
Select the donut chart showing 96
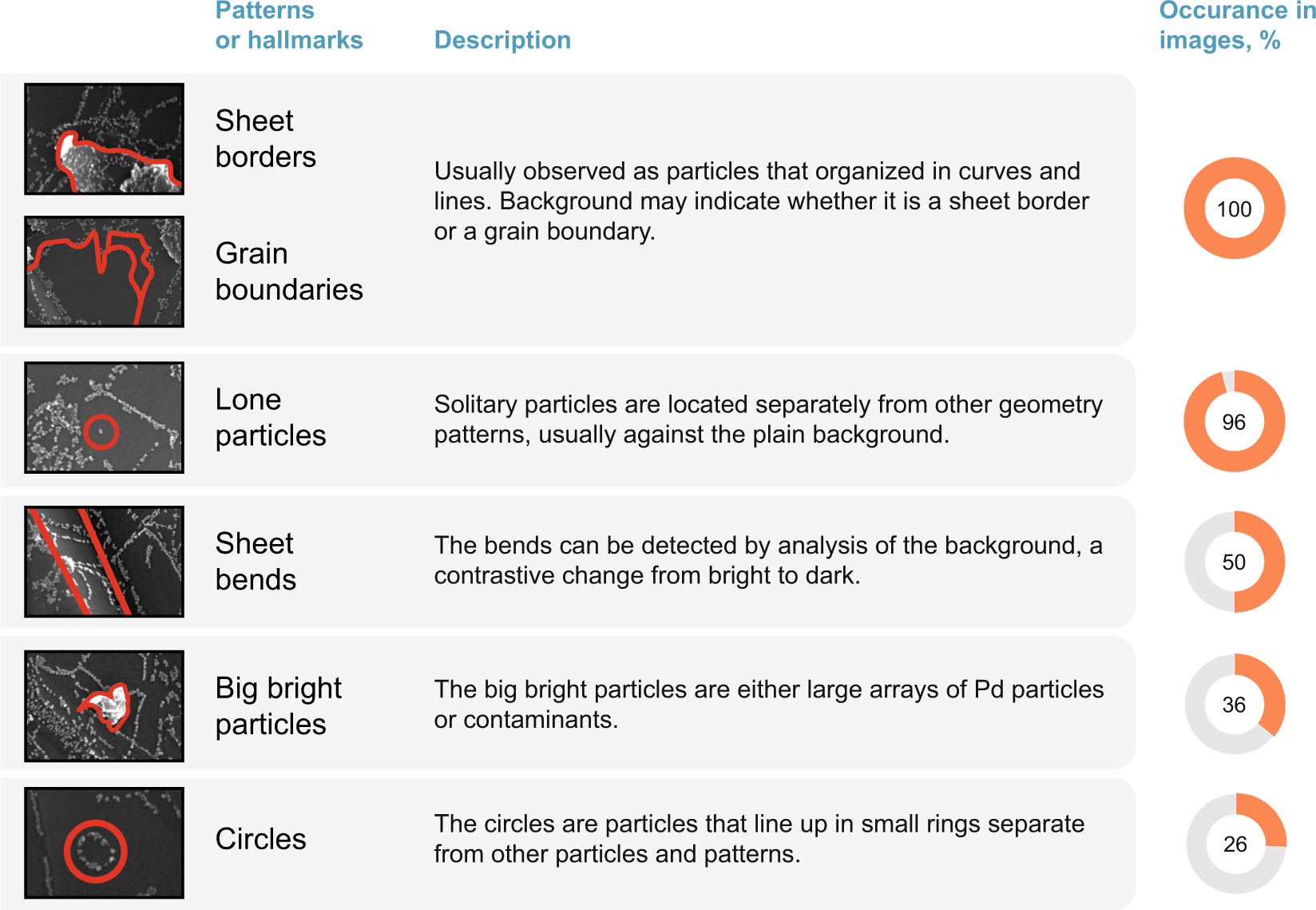pos(1234,421)
